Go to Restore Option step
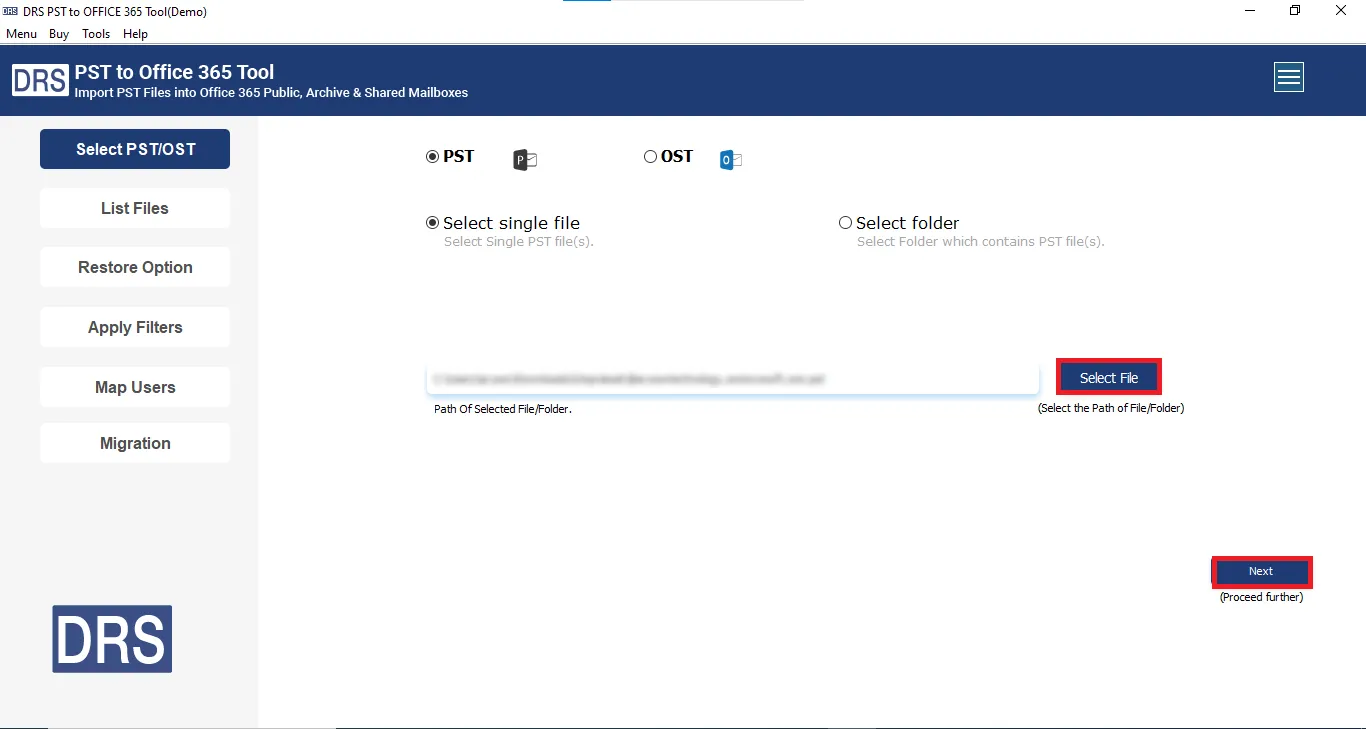Viewport: 1366px width, 729px height. click(135, 267)
